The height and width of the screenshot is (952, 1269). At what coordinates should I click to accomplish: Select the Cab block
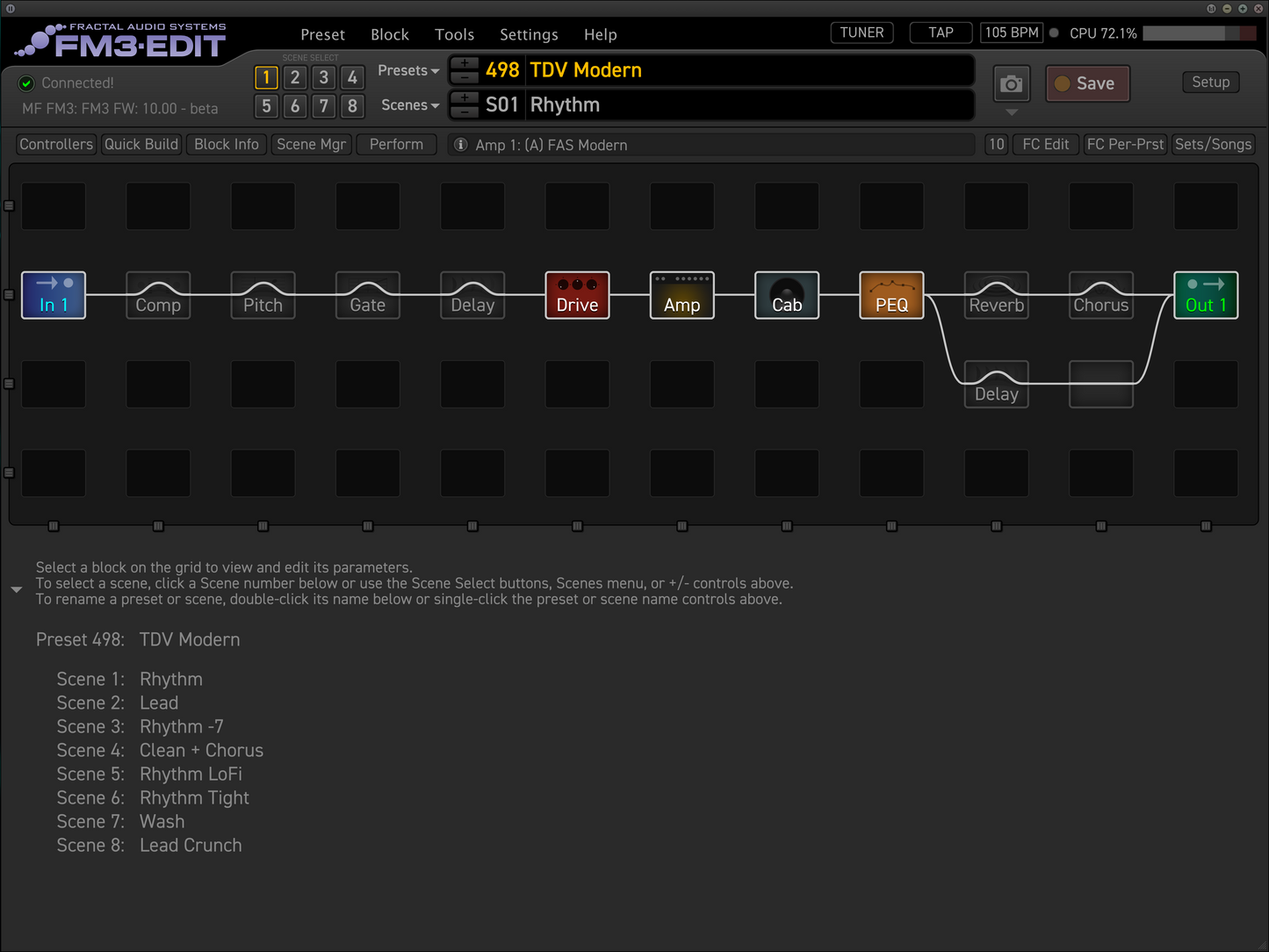coord(786,295)
